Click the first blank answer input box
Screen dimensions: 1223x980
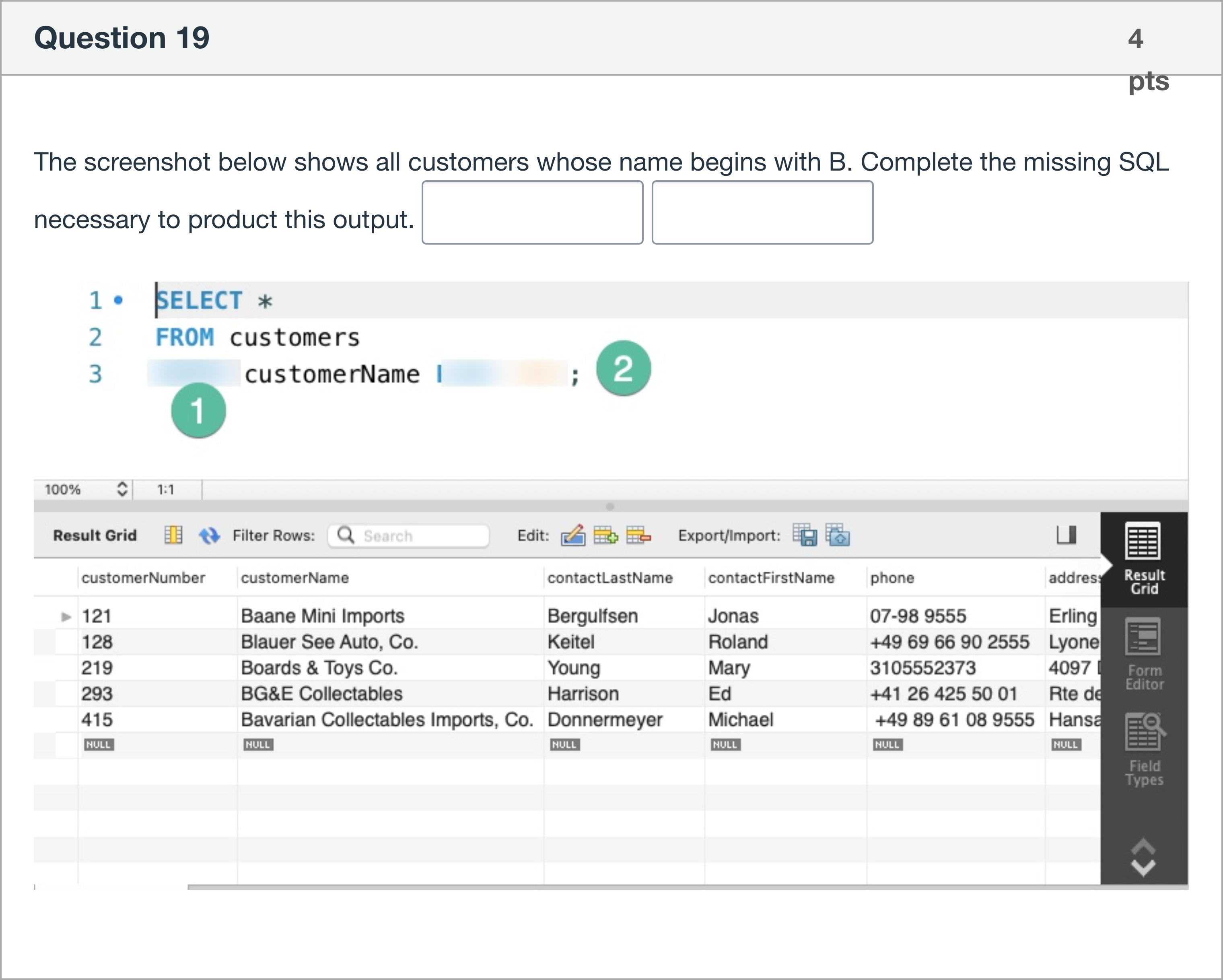532,213
